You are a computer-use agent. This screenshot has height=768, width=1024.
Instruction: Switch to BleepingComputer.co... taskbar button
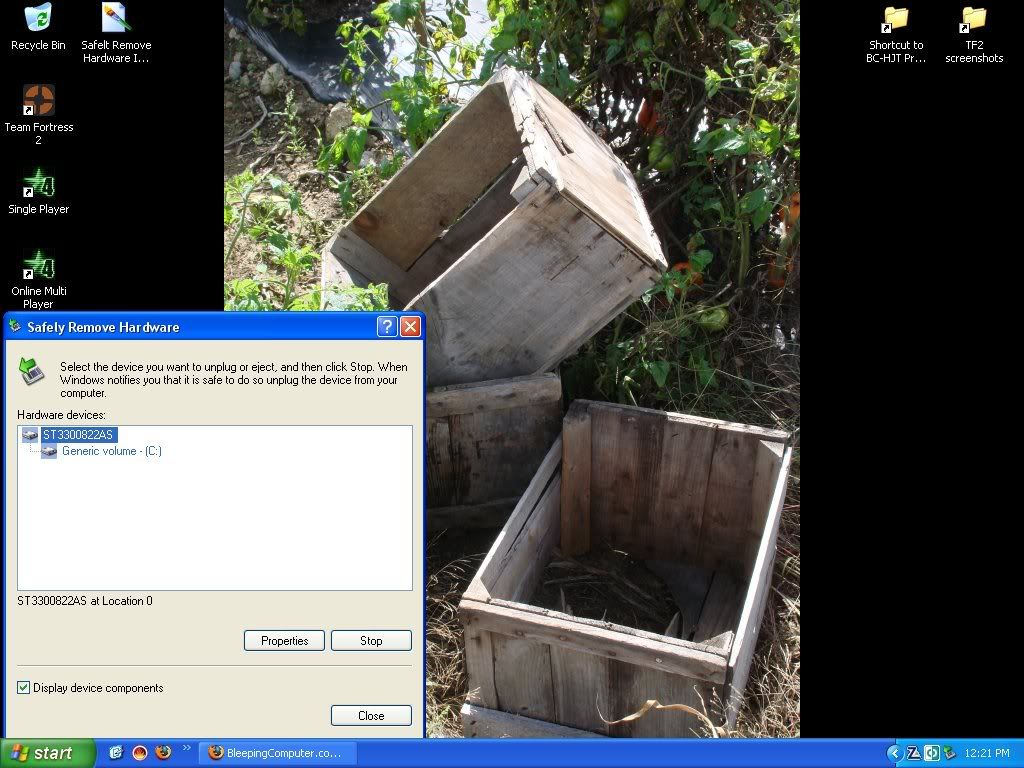point(277,753)
